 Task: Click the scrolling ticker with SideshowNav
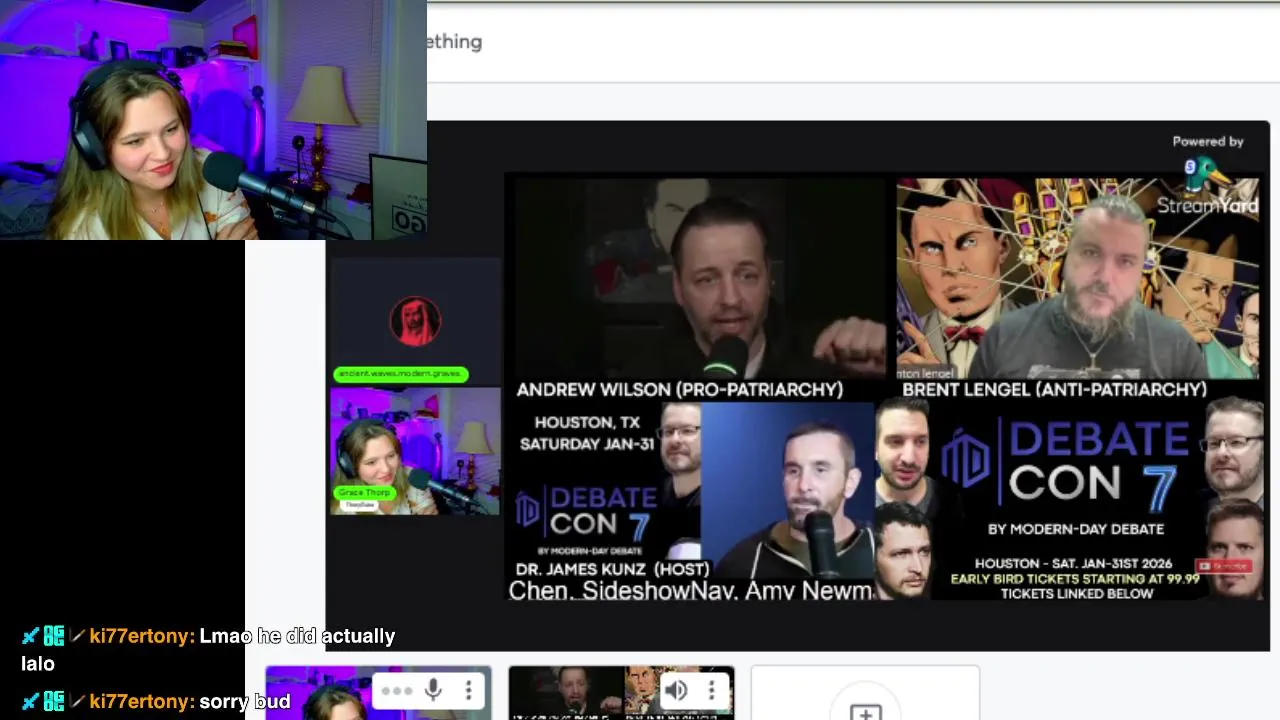690,590
